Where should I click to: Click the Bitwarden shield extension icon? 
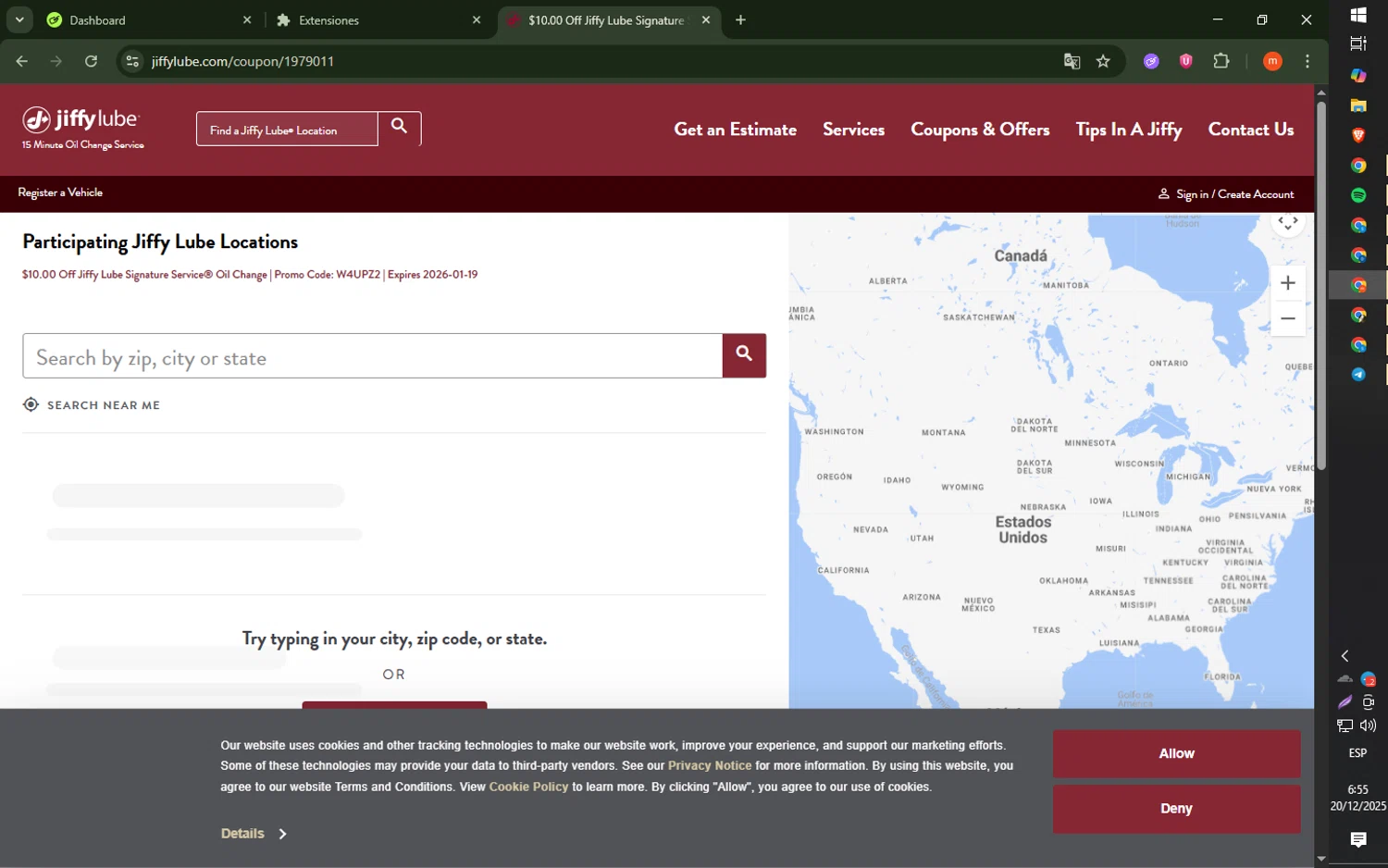click(x=1186, y=61)
